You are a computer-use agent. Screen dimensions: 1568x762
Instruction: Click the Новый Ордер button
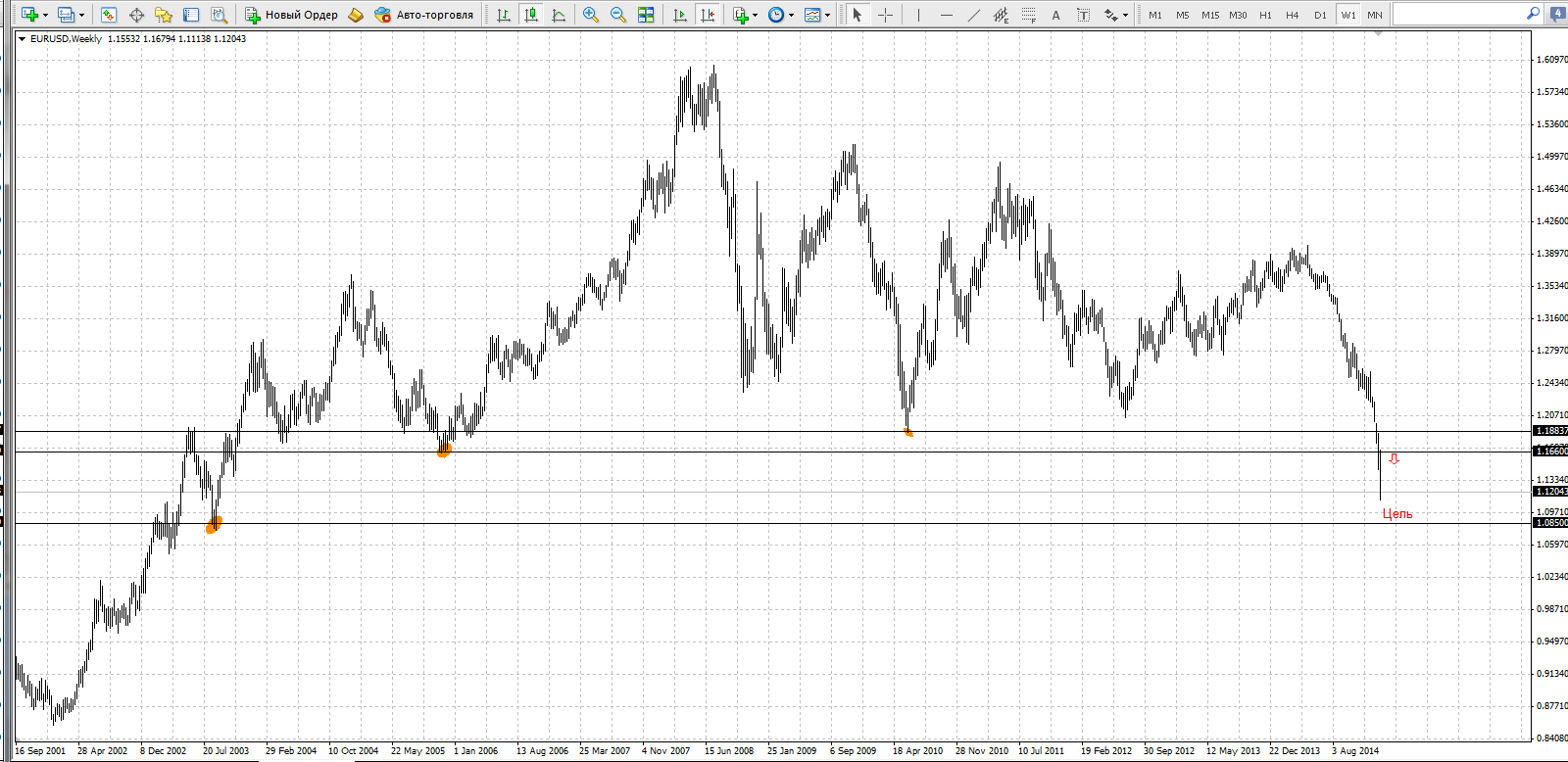291,15
